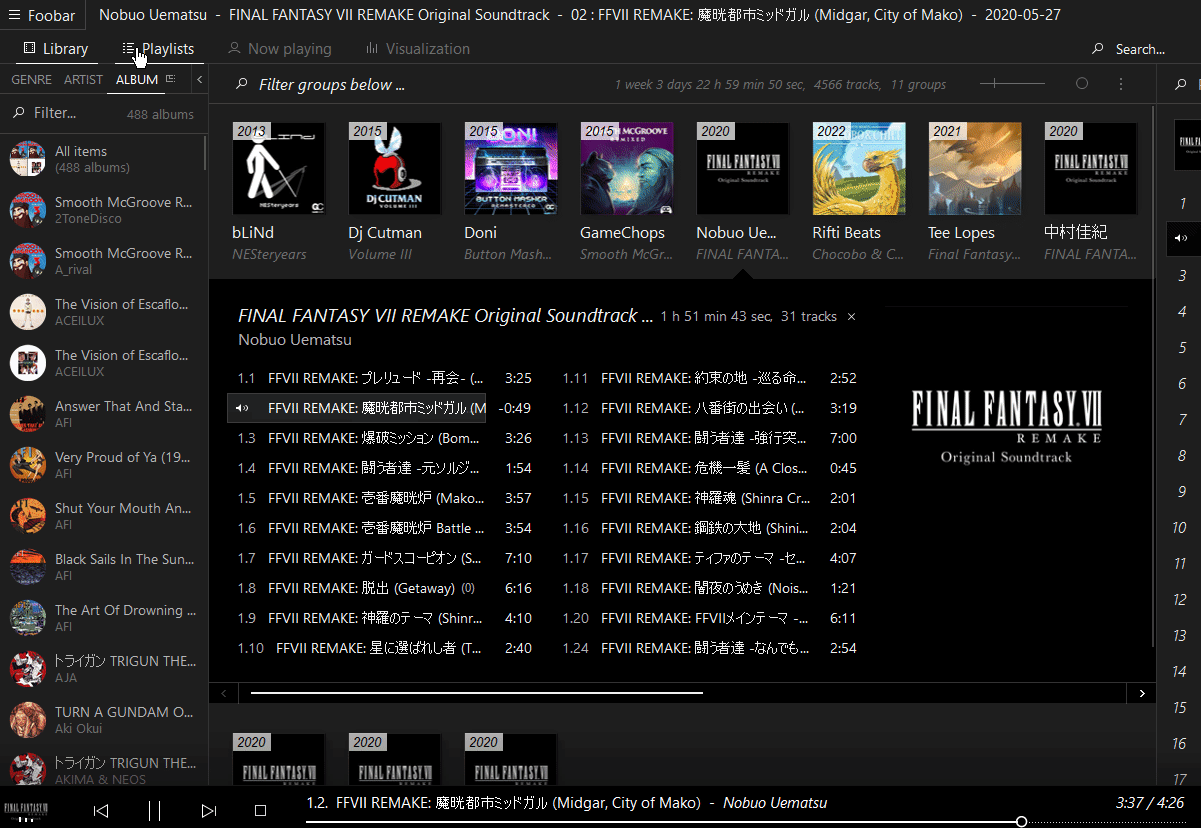Screen dimensions: 1201x828
Task: Pause the currently playing song
Action: (x=156, y=810)
